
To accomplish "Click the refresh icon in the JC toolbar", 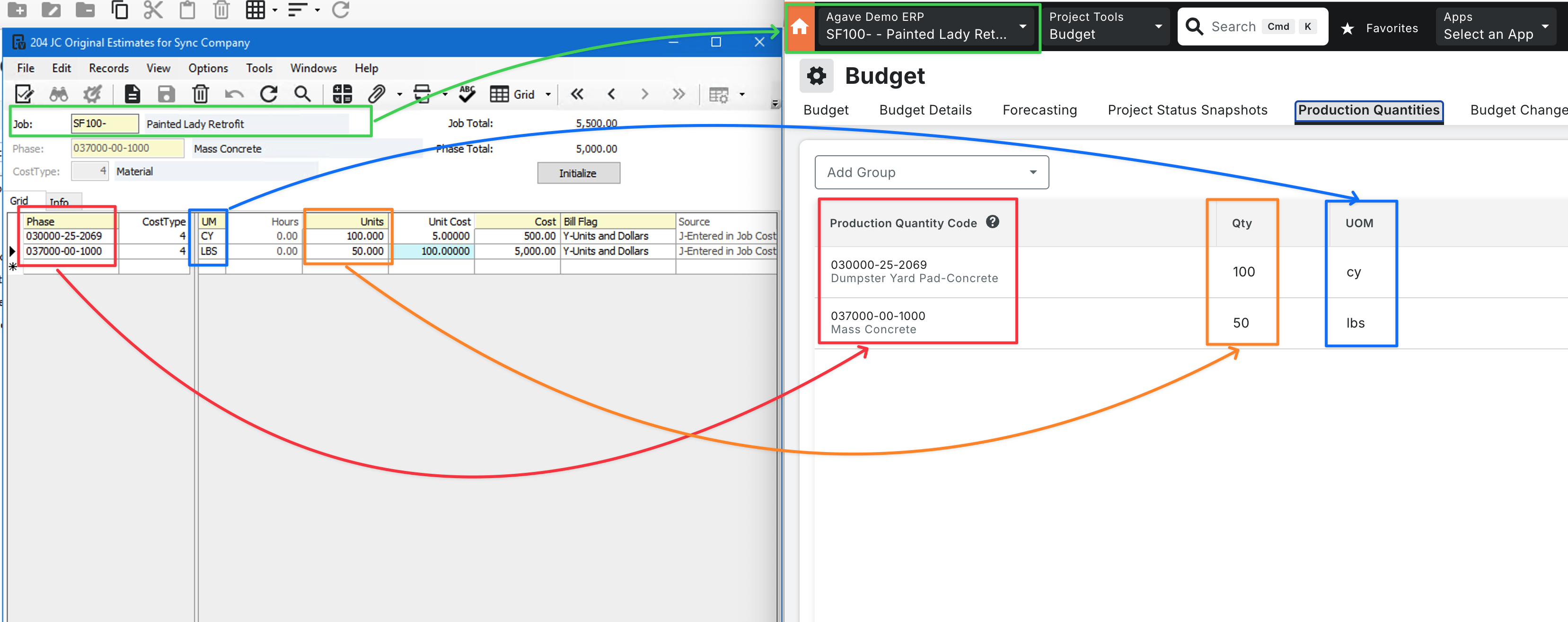I will click(268, 94).
